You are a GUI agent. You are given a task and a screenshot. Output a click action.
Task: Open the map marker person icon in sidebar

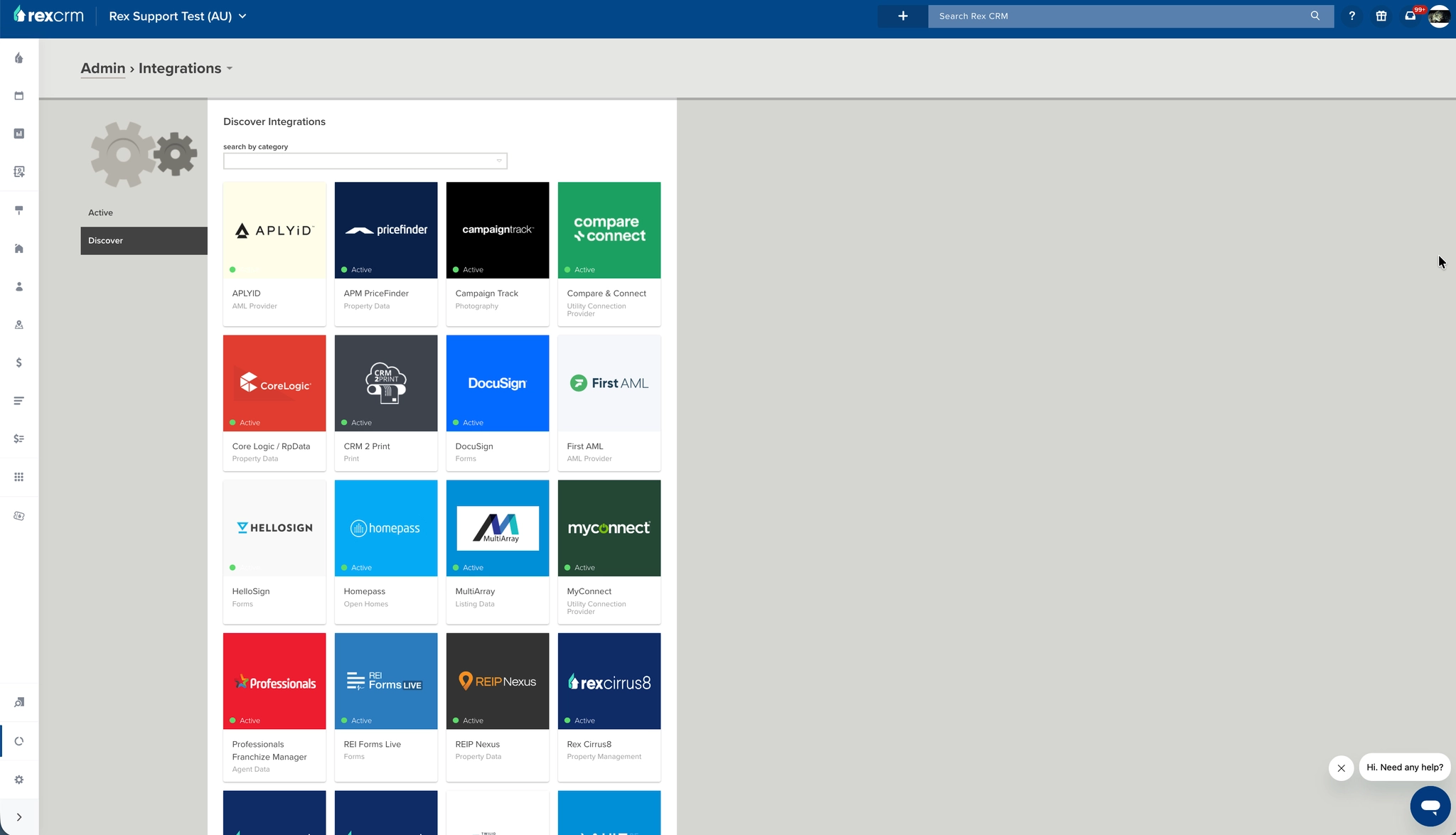(19, 325)
